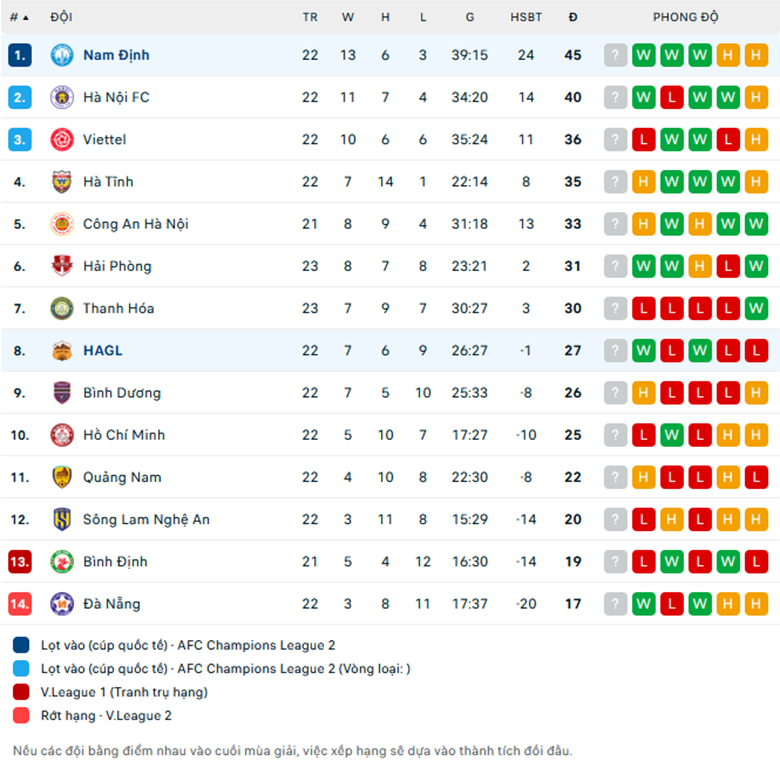The height and width of the screenshot is (761, 780).
Task: Select the Đà Nẵng club badge
Action: click(x=62, y=604)
